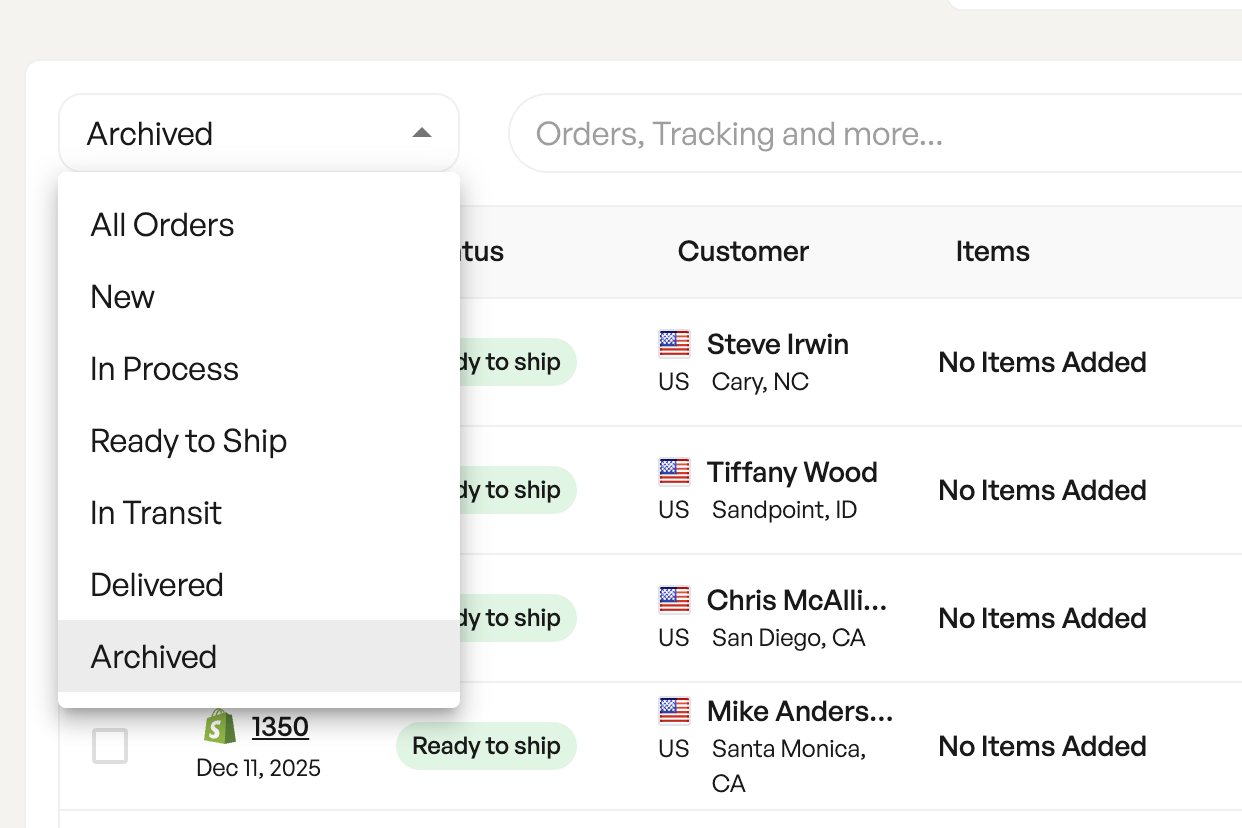Select the In Process filter option

pyautogui.click(x=164, y=369)
